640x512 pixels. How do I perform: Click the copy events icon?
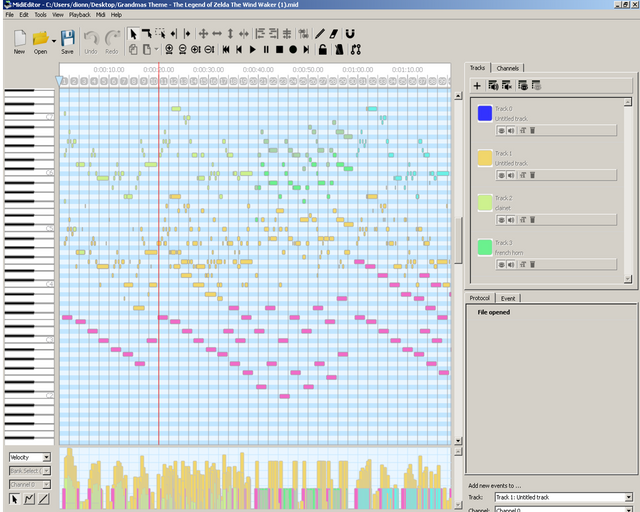(x=133, y=49)
